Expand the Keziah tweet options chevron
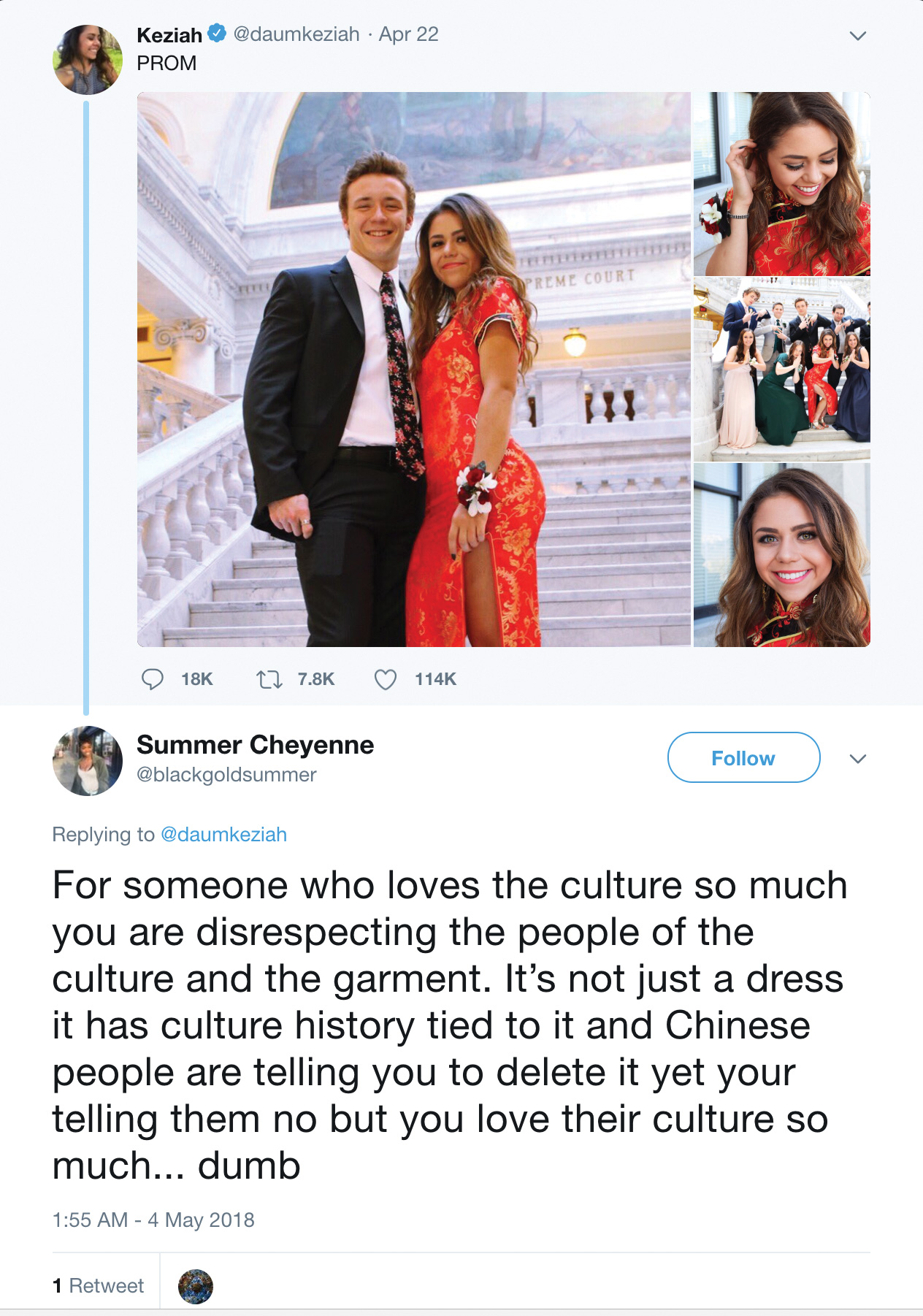The width and height of the screenshot is (923, 1316). point(858,36)
